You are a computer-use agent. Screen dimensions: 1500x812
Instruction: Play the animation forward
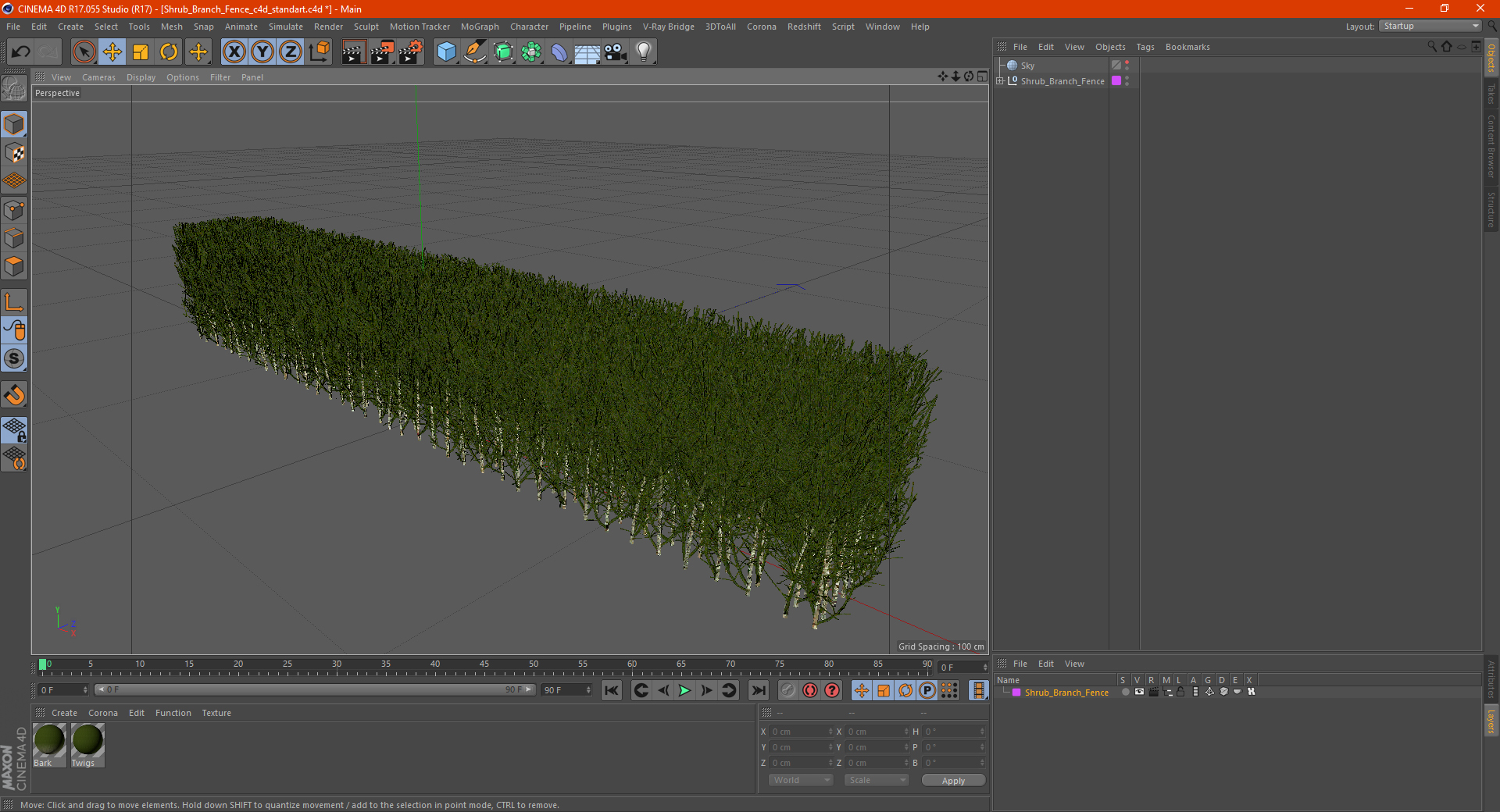click(684, 690)
